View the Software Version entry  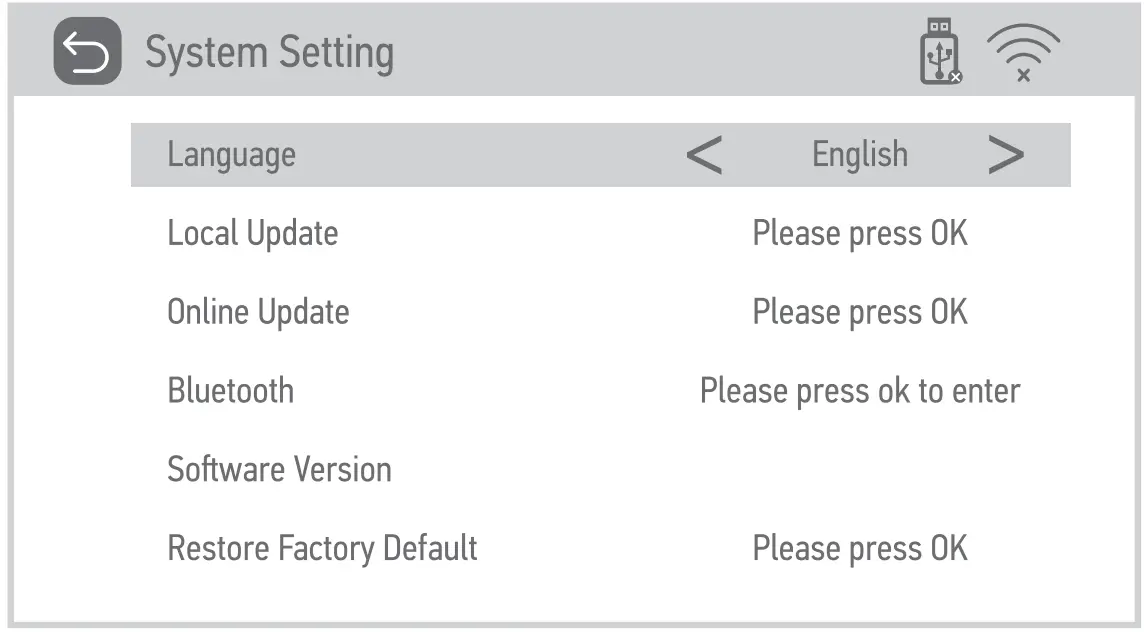(x=279, y=469)
